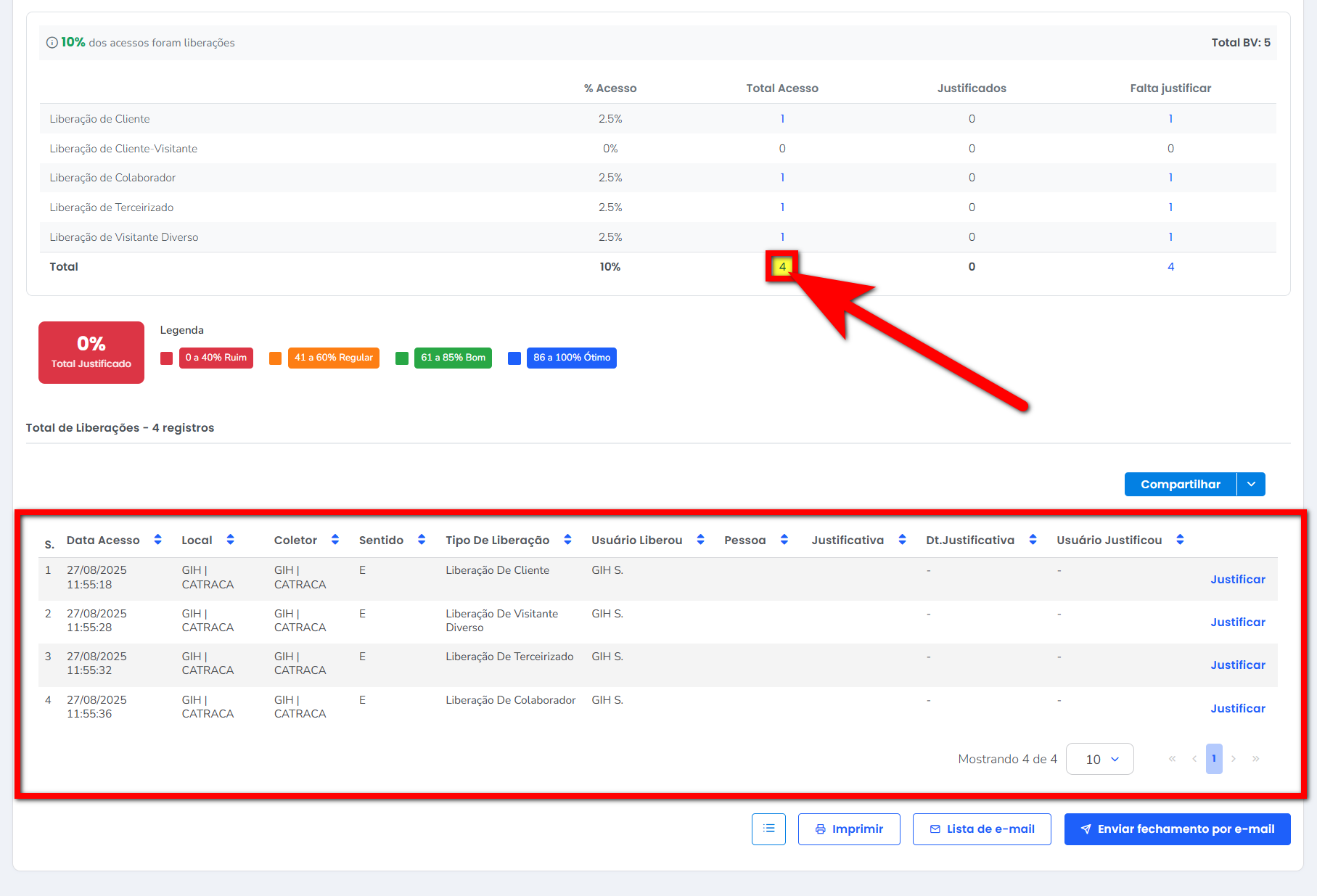The width and height of the screenshot is (1317, 896).
Task: Click Imprimir to print the report
Action: (x=849, y=829)
